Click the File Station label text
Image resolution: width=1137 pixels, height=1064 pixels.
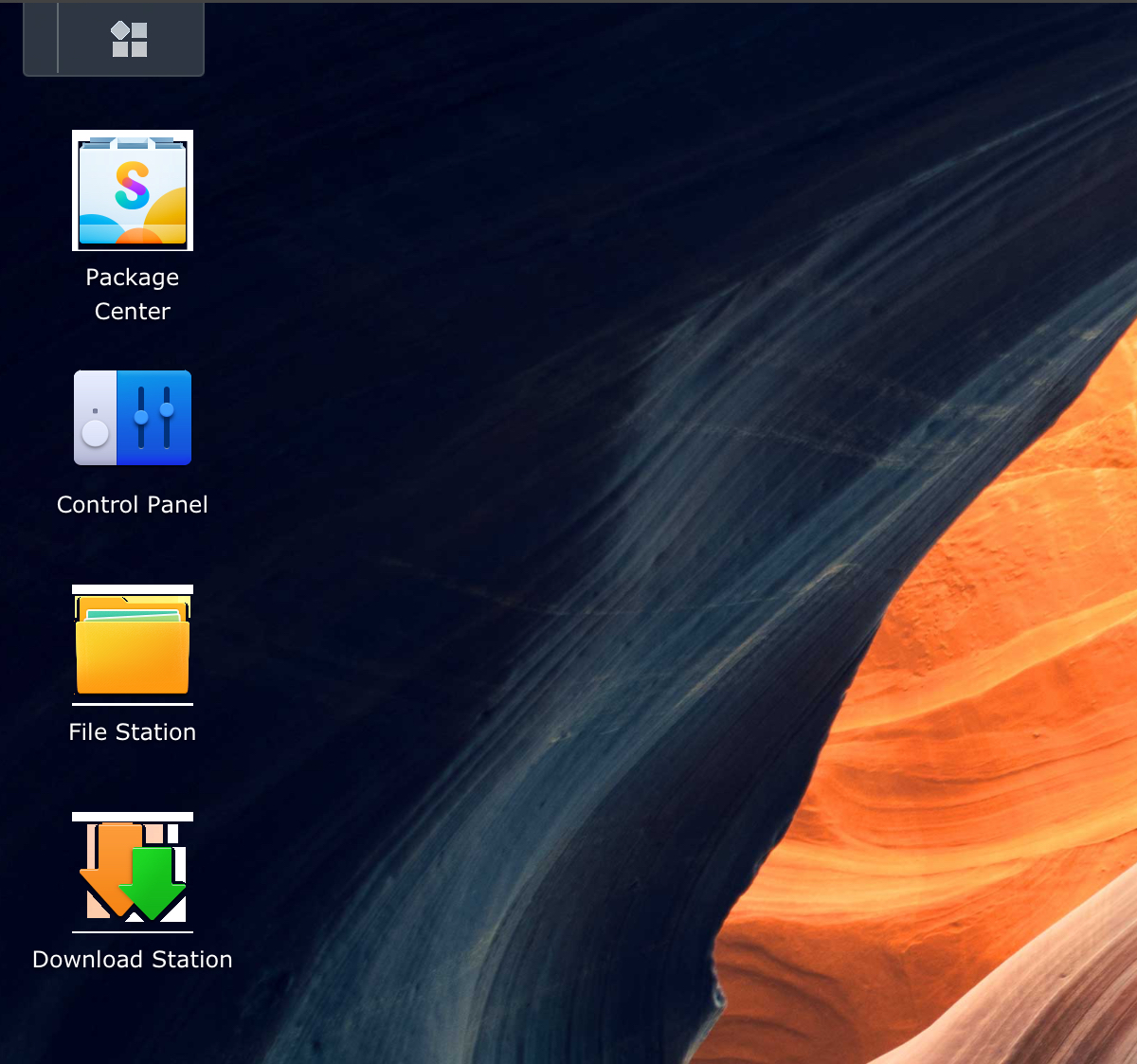pos(133,731)
